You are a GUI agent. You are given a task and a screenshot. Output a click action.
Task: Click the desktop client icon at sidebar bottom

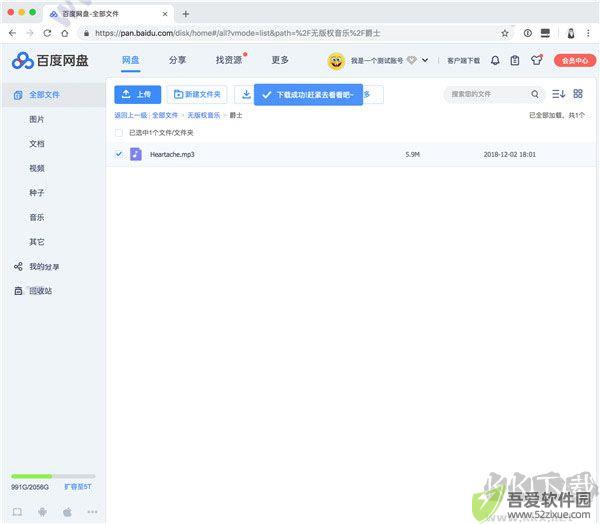point(18,512)
